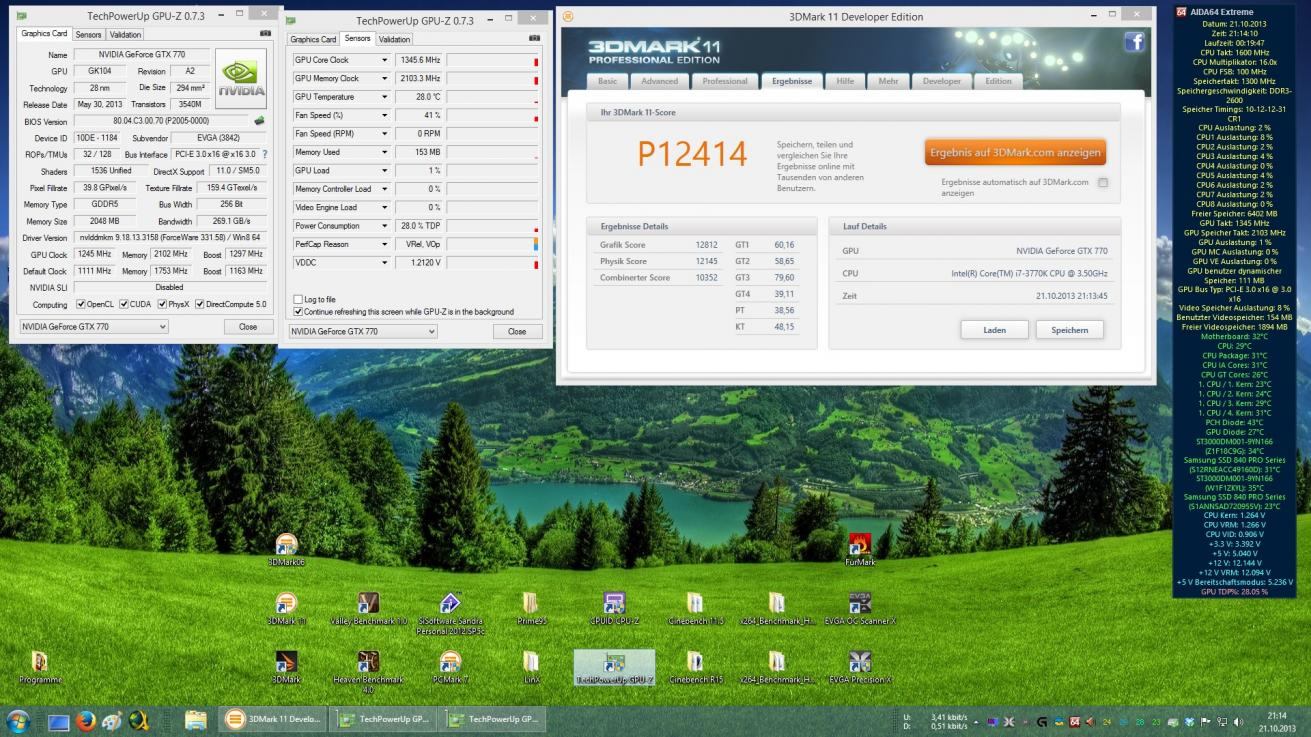Launch the EVGA Precision X shortcut

860,668
